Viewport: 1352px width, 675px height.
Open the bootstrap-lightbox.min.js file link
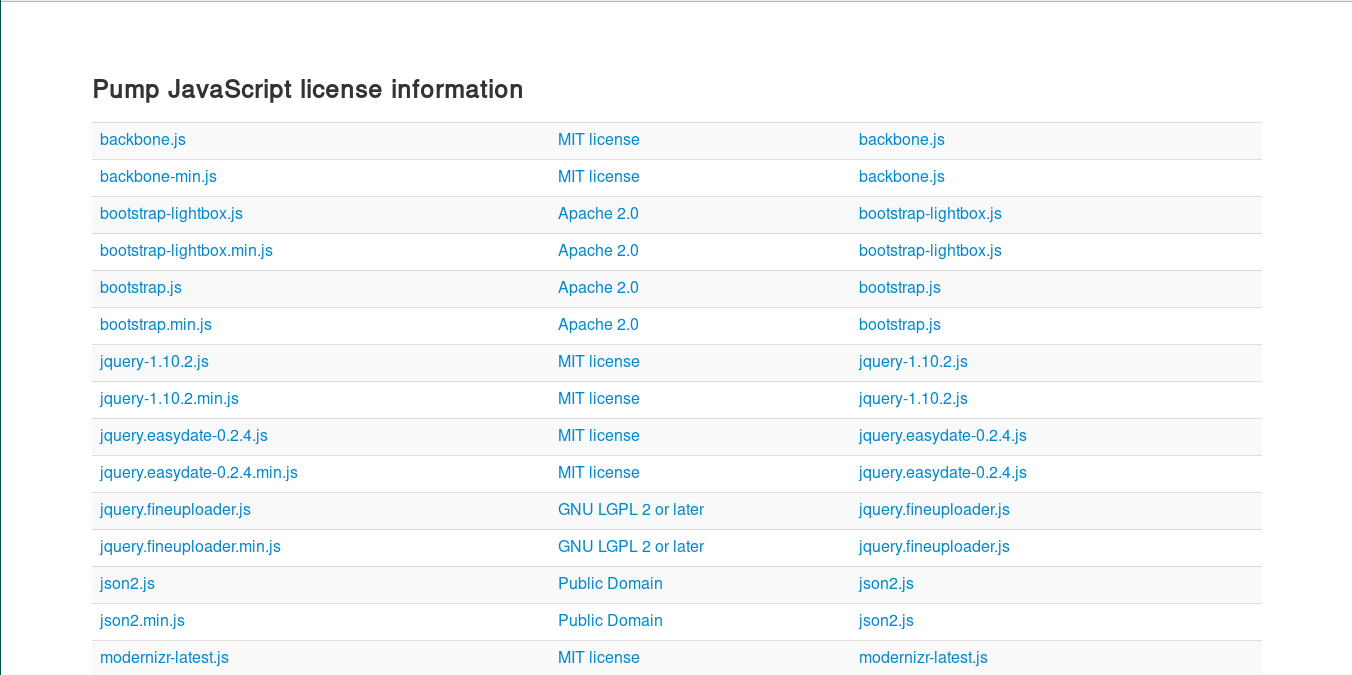point(186,251)
